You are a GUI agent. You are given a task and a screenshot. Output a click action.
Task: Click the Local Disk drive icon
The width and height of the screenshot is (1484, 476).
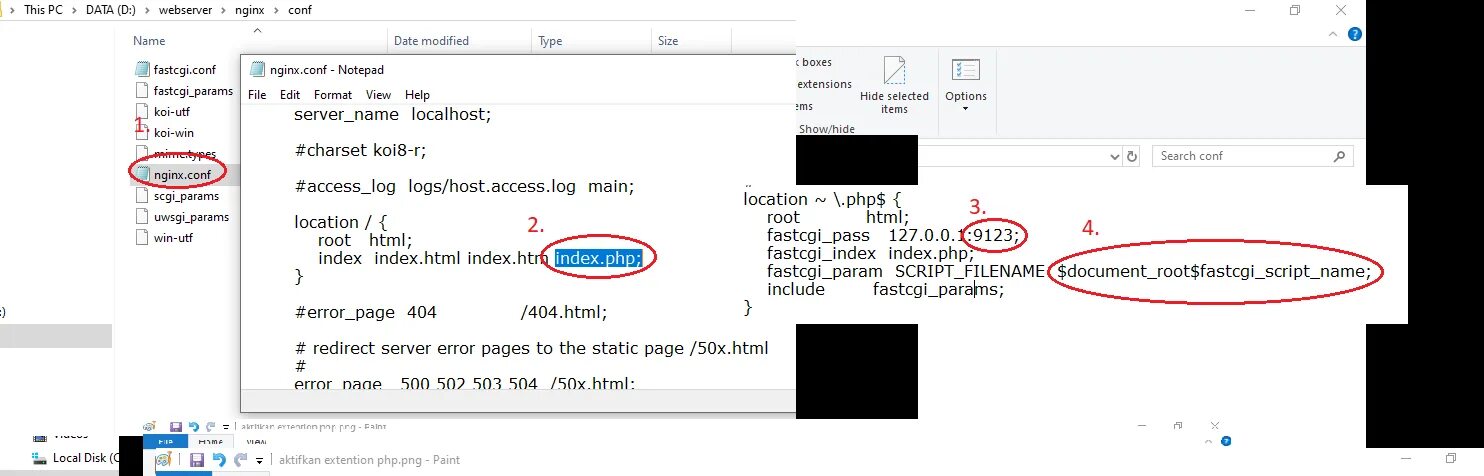tap(40, 458)
